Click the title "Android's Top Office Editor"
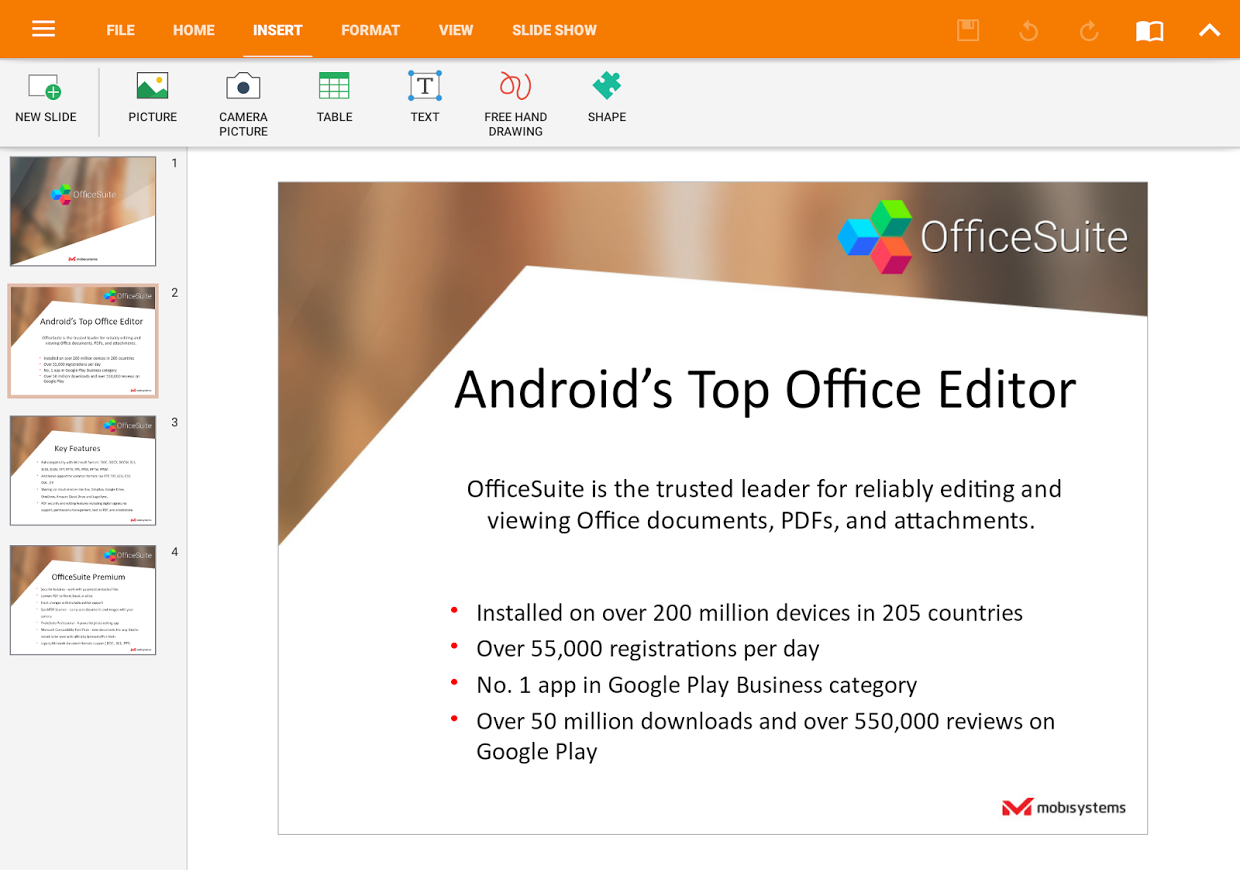The width and height of the screenshot is (1240, 870). 765,389
